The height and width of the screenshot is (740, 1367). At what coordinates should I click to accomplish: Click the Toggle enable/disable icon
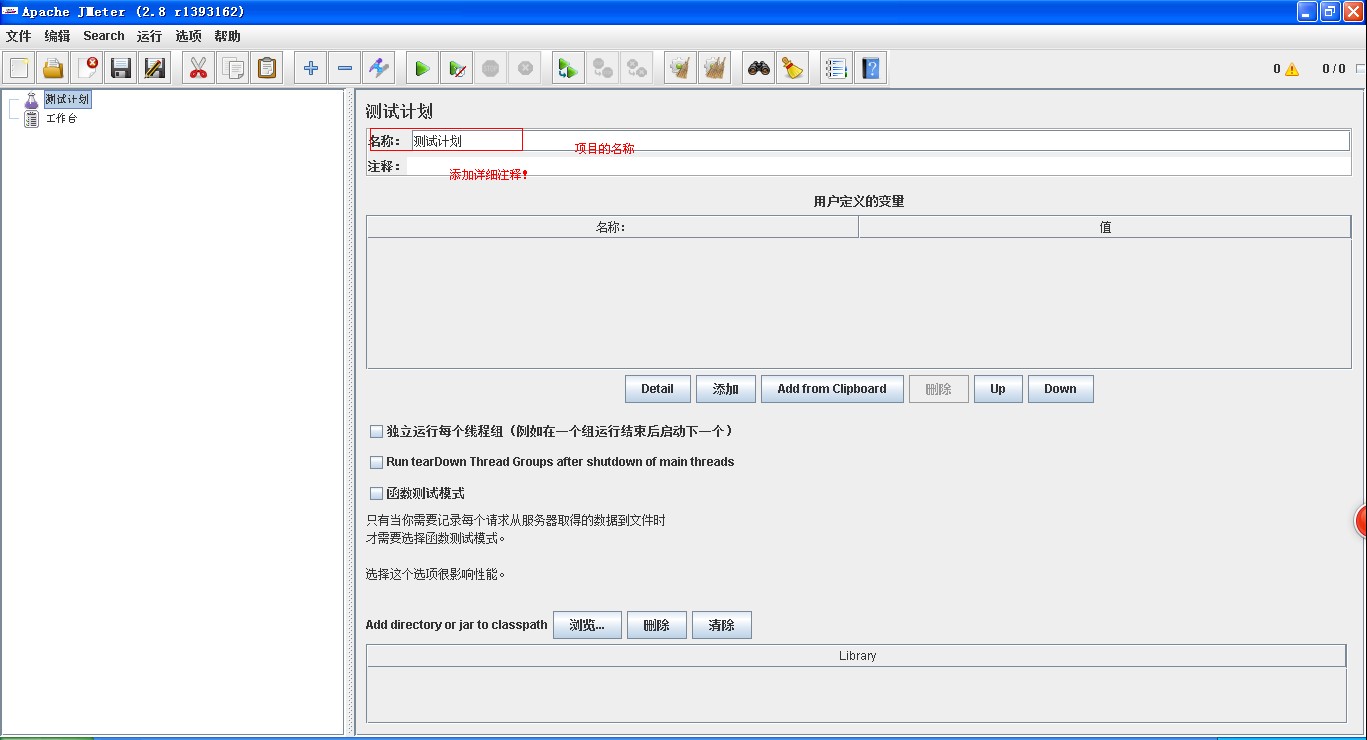pos(379,68)
